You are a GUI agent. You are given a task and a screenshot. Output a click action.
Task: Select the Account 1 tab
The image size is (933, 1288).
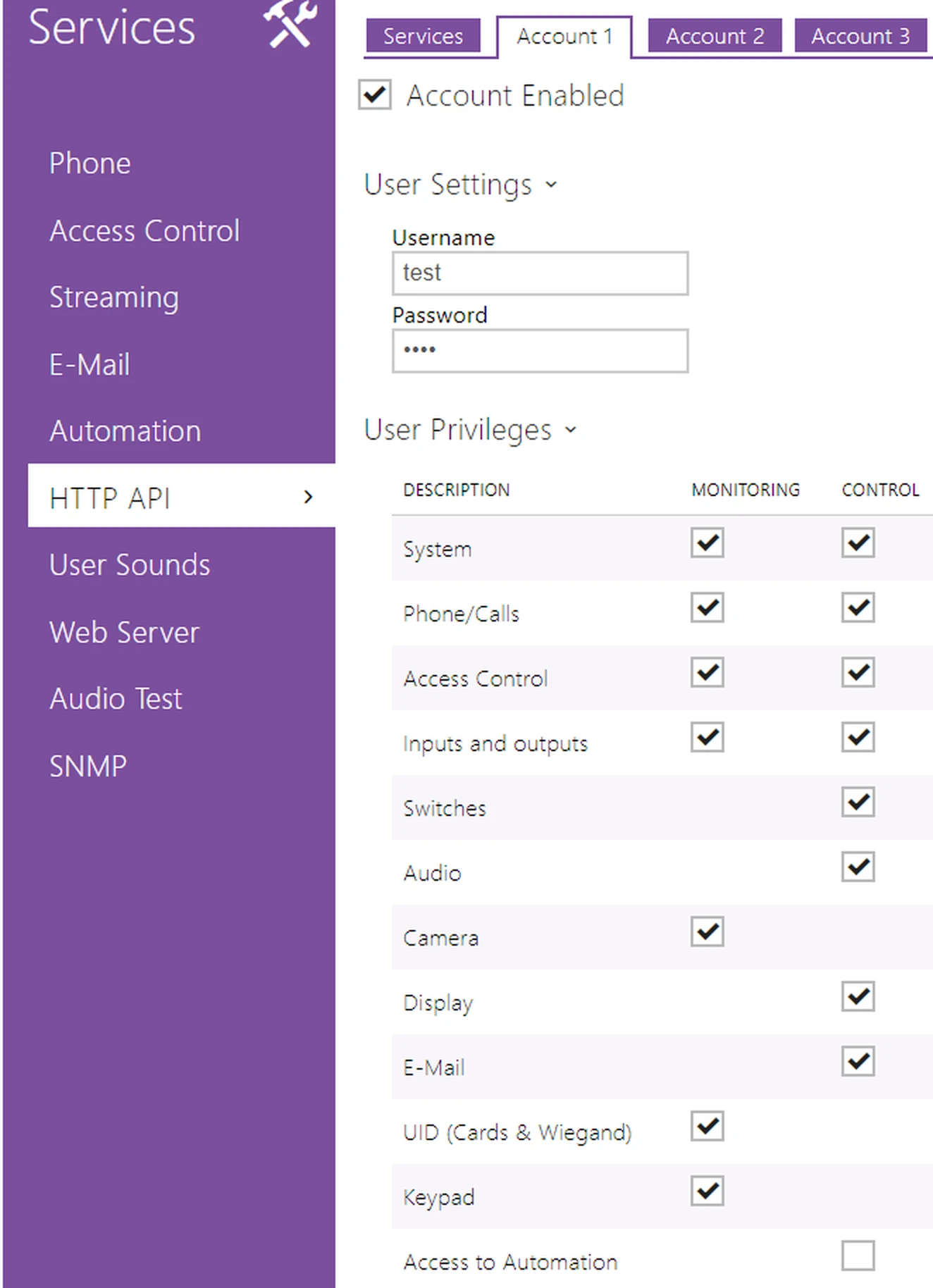(x=564, y=37)
